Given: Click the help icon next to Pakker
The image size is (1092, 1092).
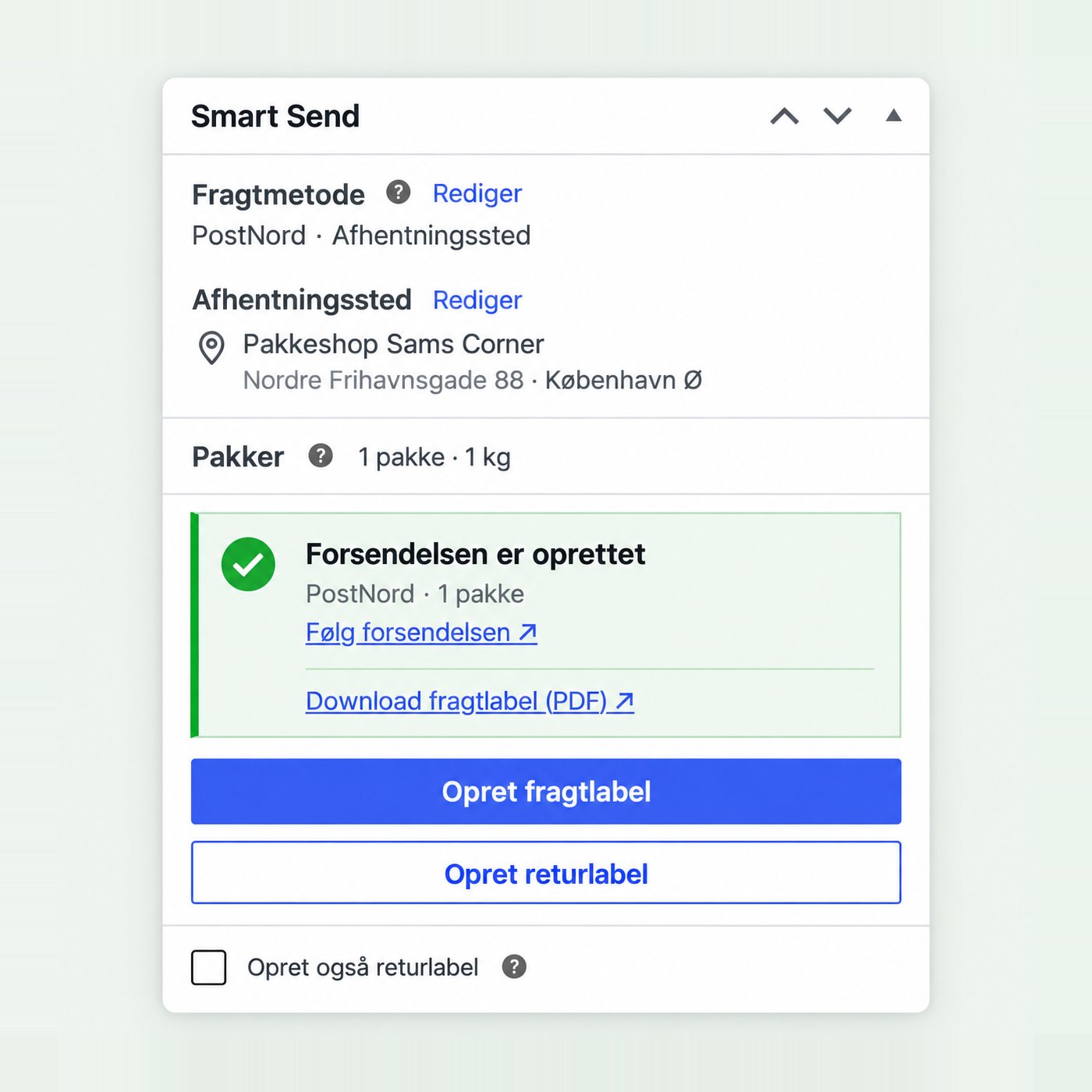Looking at the screenshot, I should (x=320, y=456).
